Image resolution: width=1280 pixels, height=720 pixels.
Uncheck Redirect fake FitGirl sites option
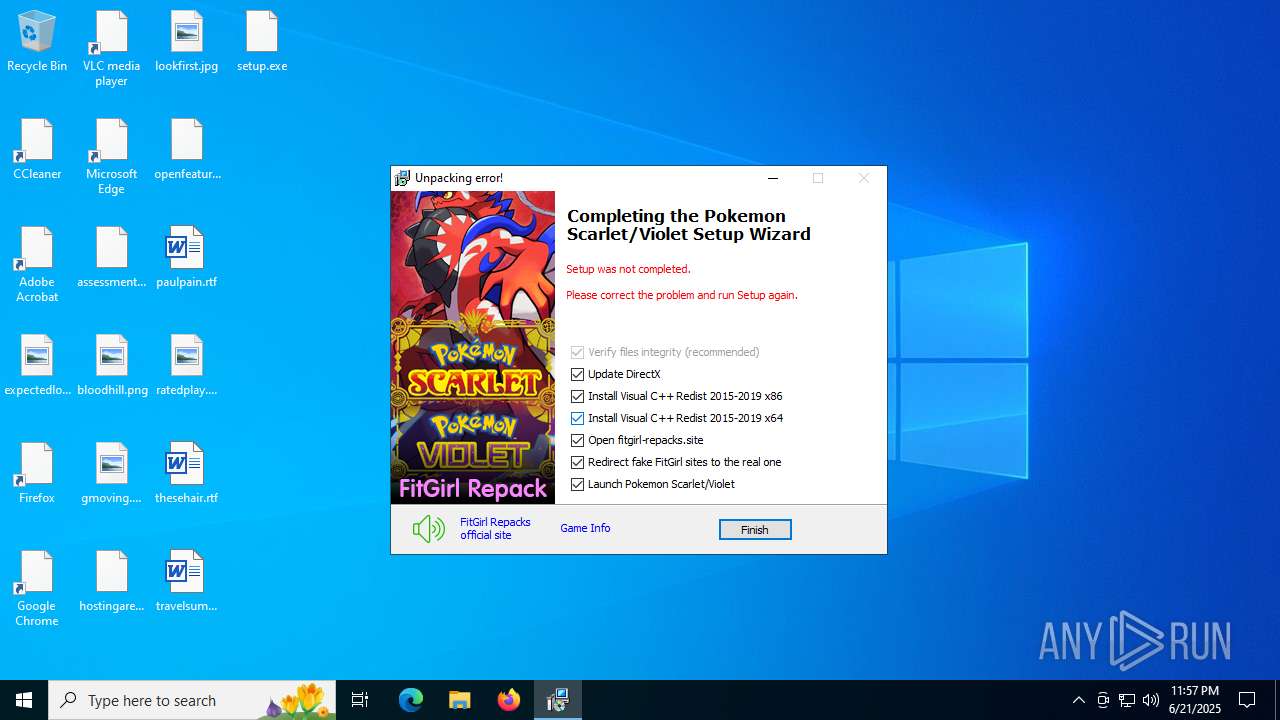[x=577, y=462]
